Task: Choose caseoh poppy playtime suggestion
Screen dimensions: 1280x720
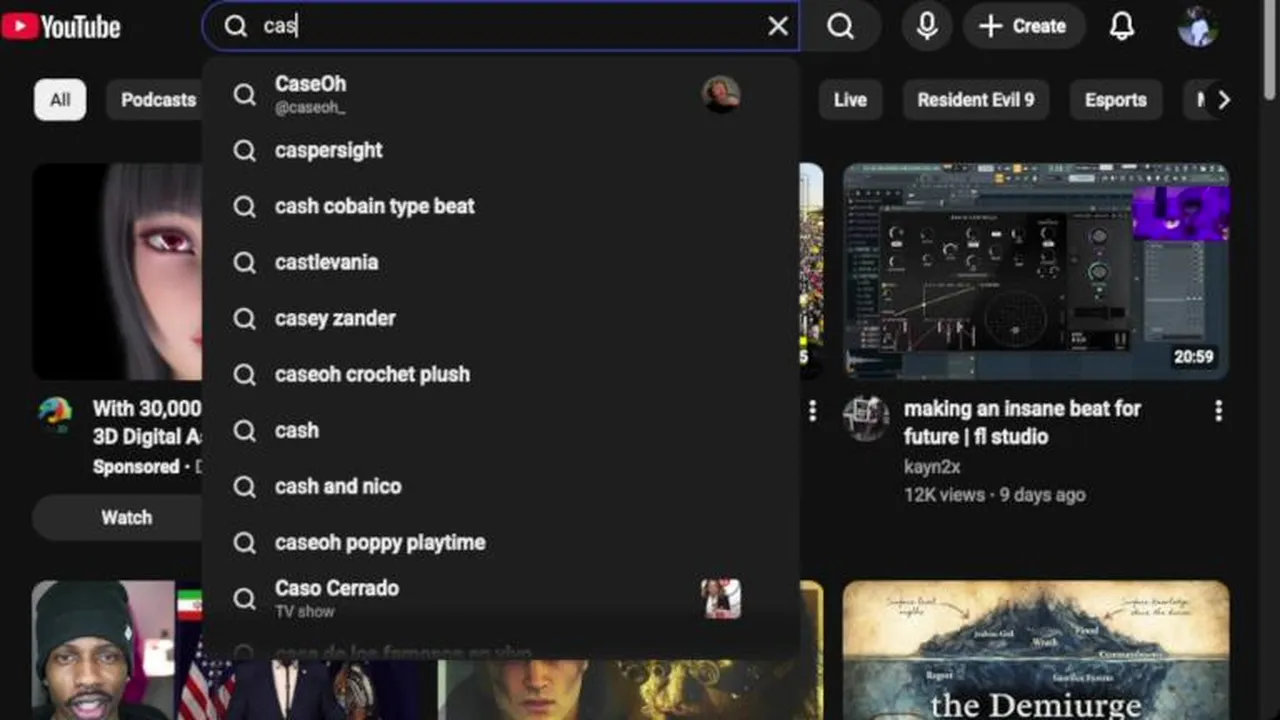Action: [500, 542]
